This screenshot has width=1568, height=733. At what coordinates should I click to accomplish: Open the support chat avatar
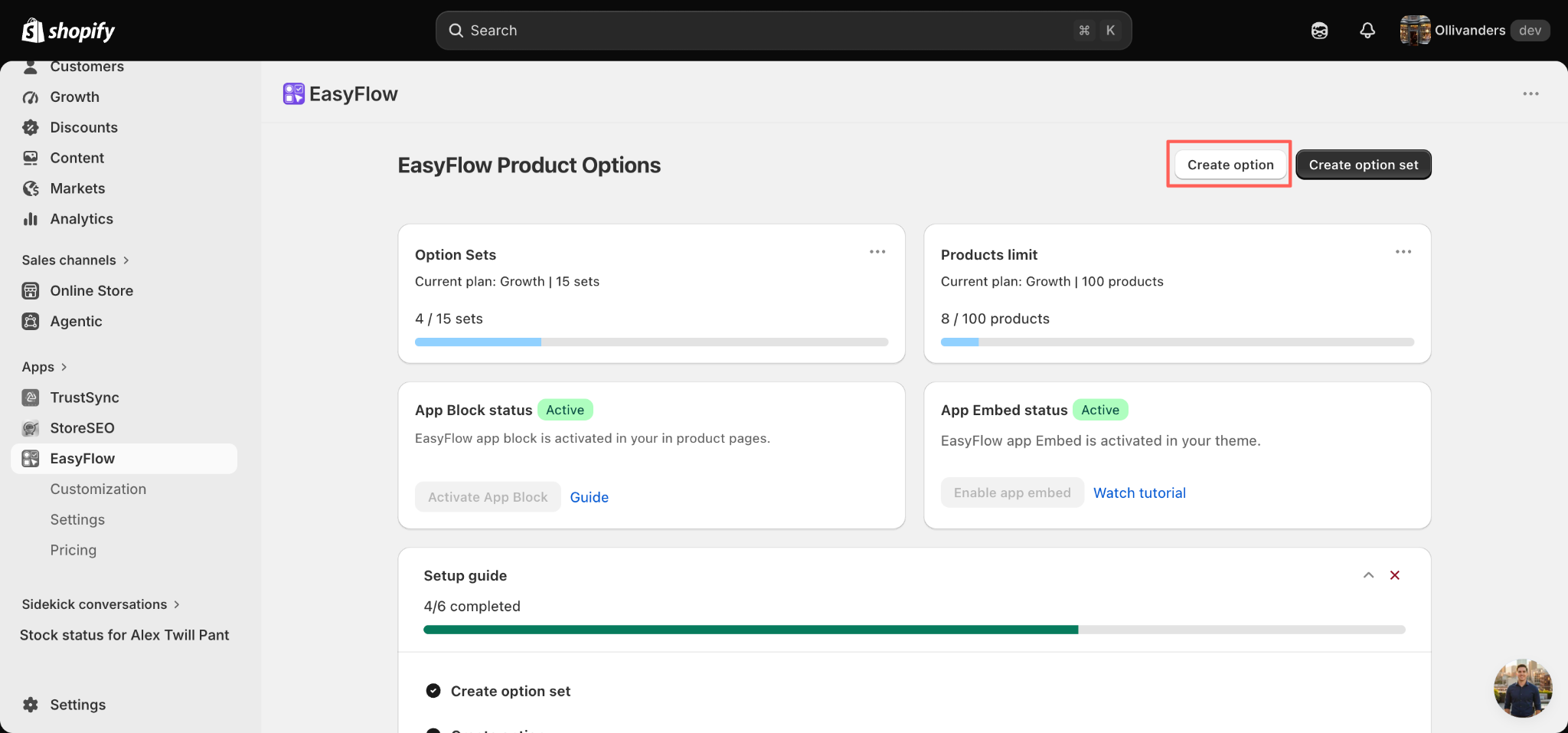click(x=1523, y=689)
